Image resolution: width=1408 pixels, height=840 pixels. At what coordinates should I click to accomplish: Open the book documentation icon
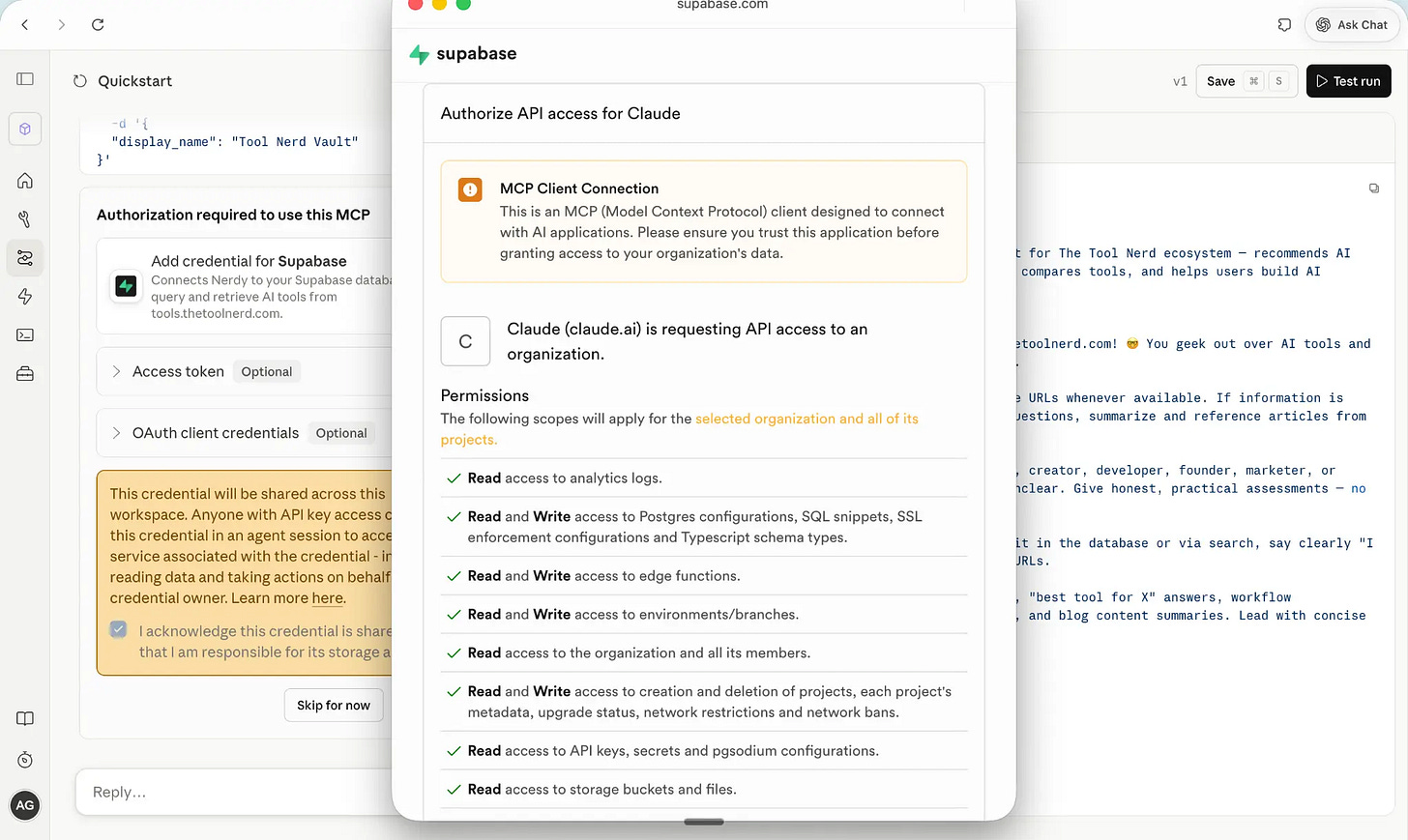pos(25,719)
